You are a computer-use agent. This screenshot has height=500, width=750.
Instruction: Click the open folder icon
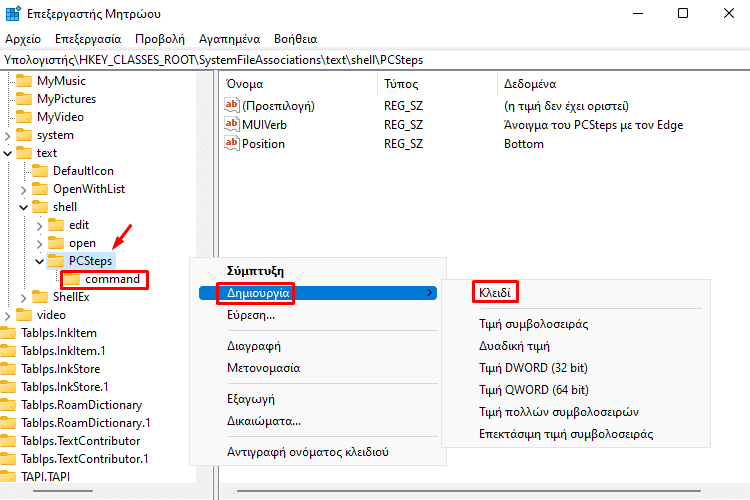tap(56, 243)
